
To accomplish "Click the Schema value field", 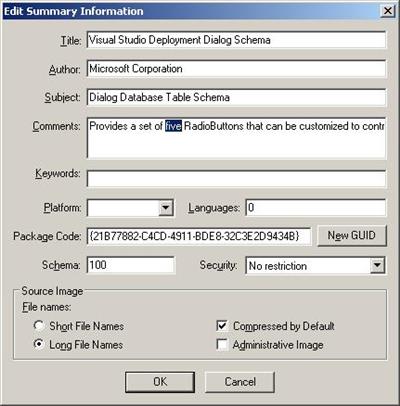I will tap(131, 265).
